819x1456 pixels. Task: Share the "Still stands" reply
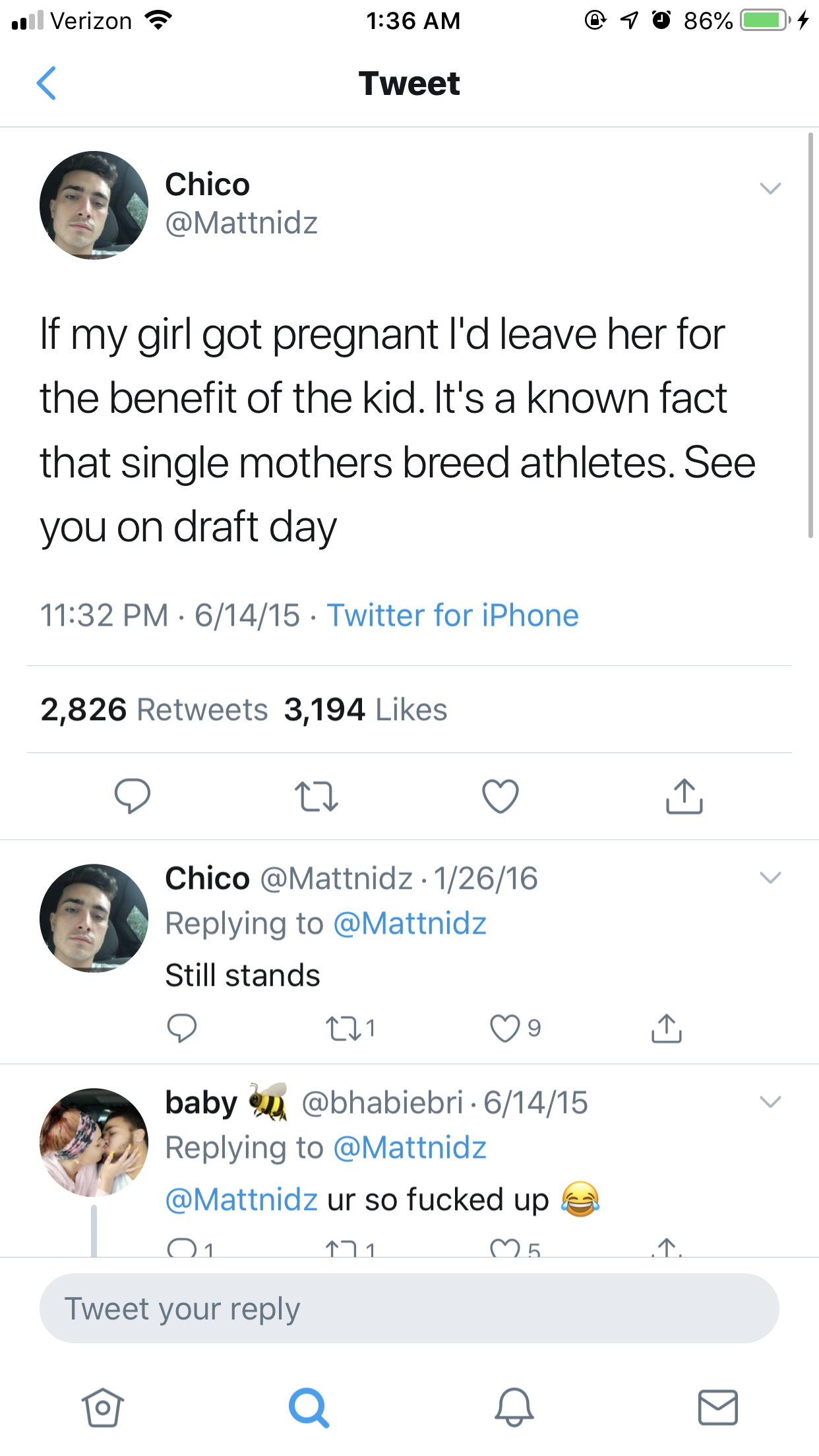[x=666, y=1028]
